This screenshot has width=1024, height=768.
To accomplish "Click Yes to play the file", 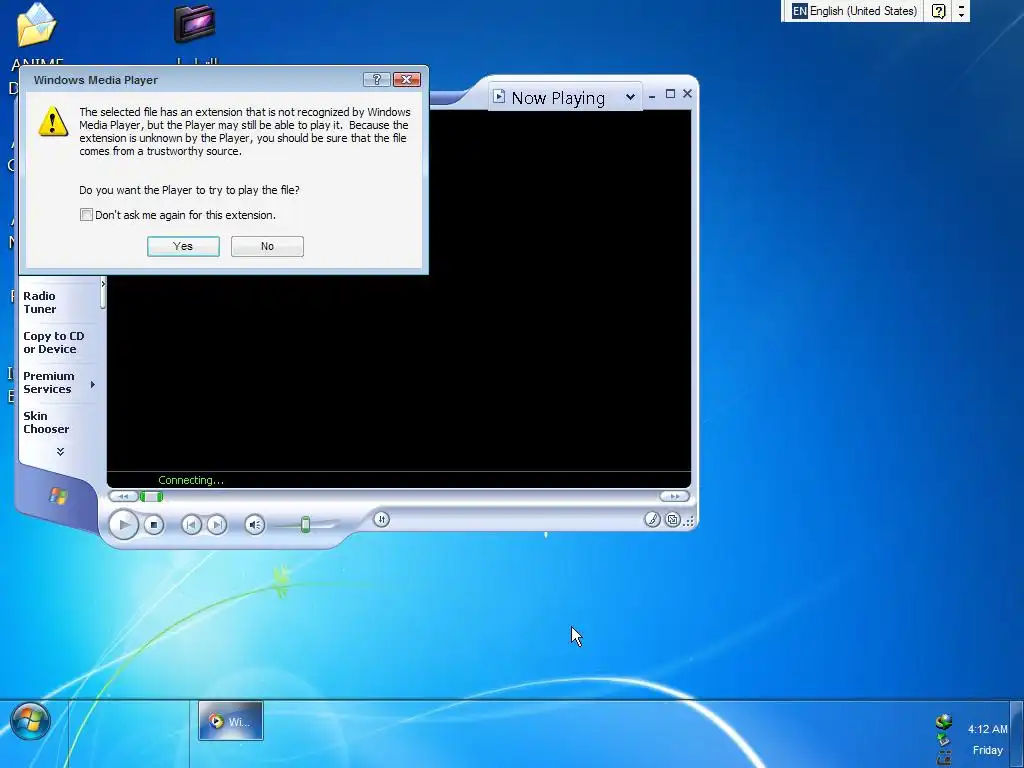I will [183, 246].
